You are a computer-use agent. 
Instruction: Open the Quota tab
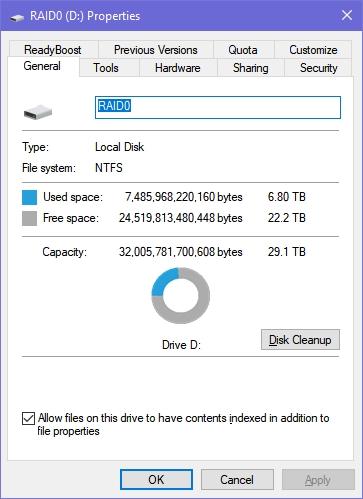[243, 49]
